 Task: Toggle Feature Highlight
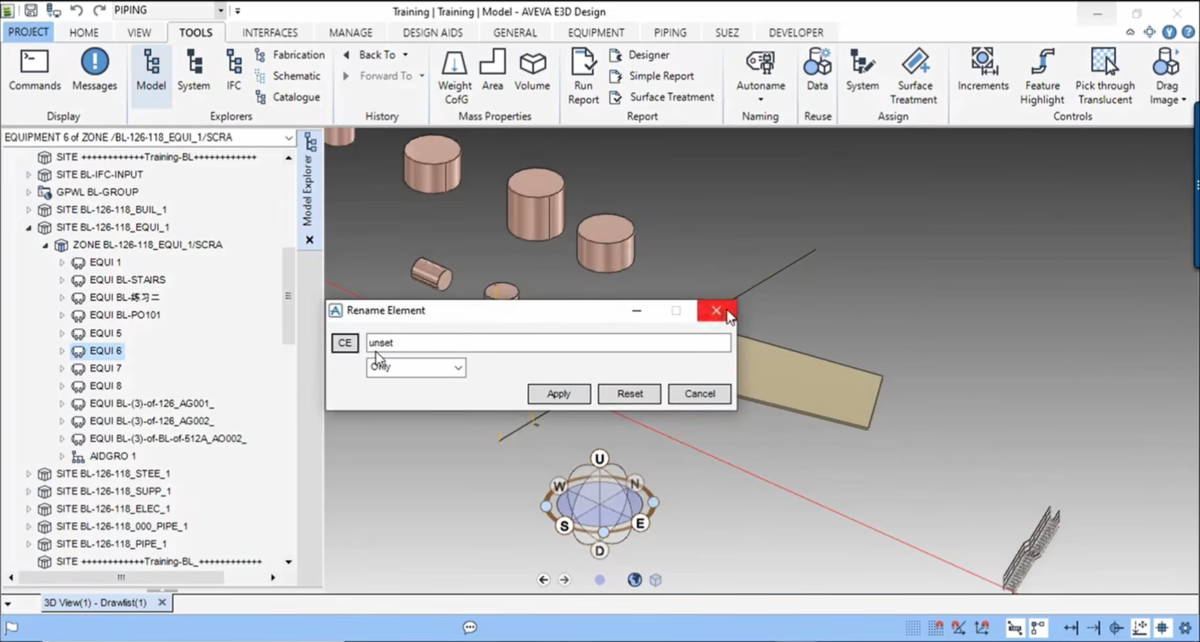1042,76
